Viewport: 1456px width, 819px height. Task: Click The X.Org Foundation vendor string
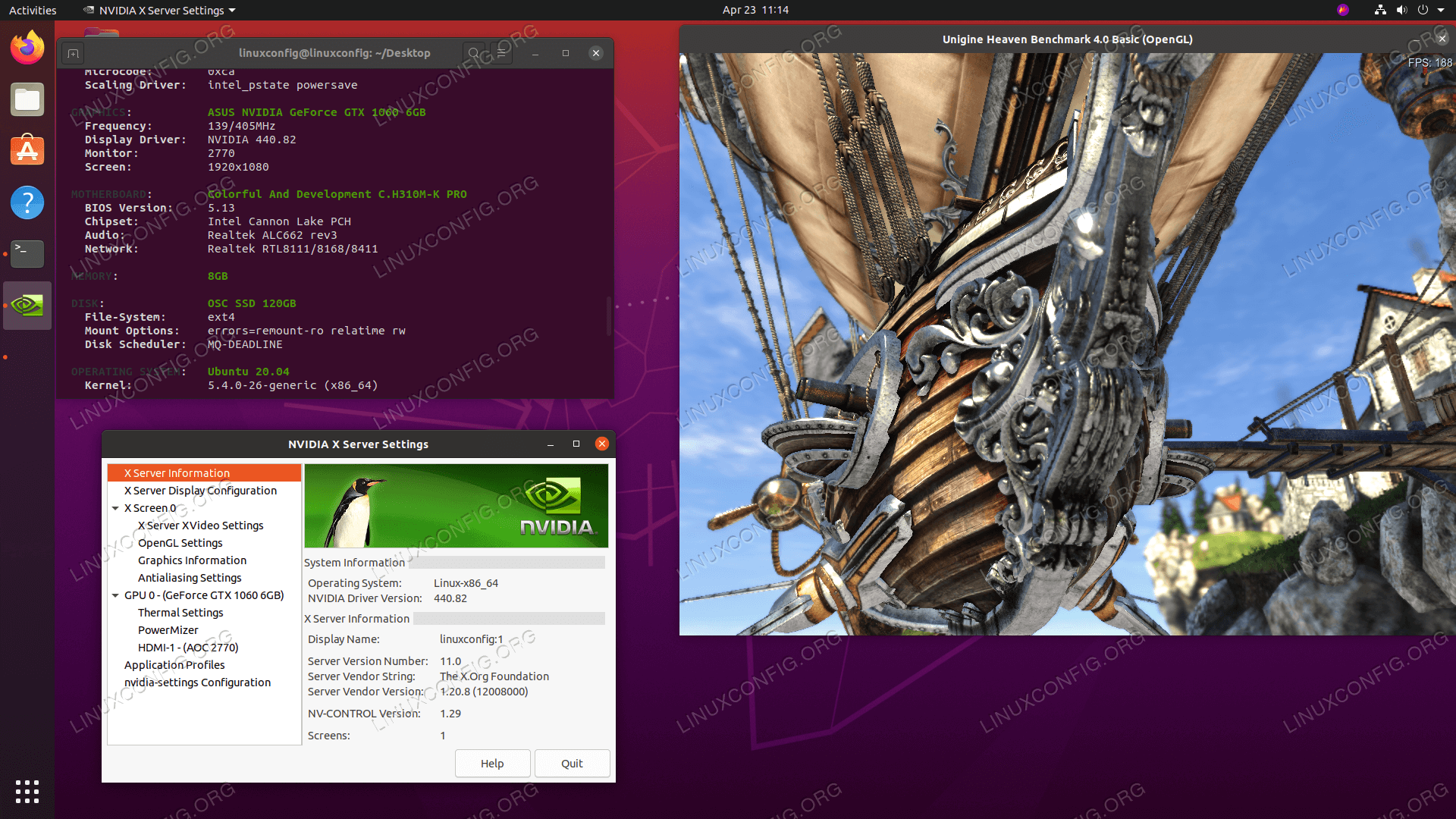click(494, 676)
